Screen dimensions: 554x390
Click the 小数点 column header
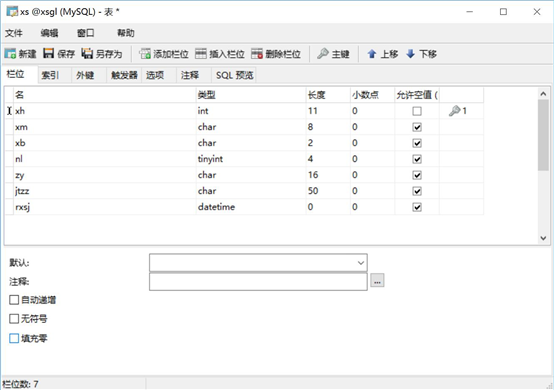tap(372, 95)
